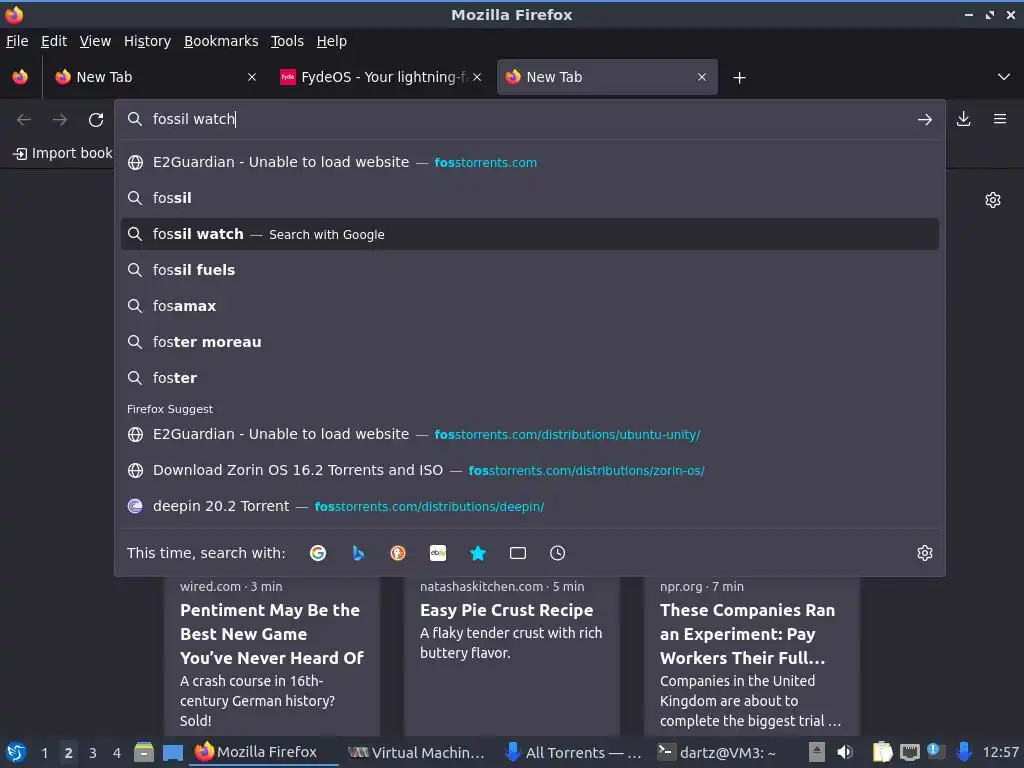This screenshot has height=768, width=1024.
Task: Open the View menu
Action: (95, 41)
